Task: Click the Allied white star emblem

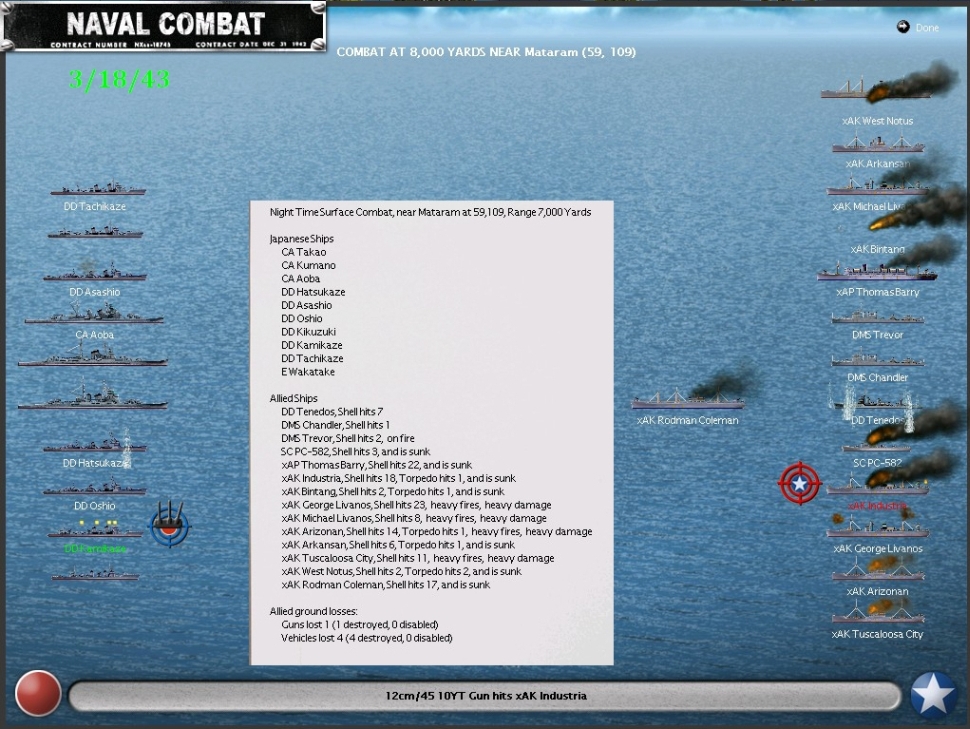Action: tap(934, 694)
